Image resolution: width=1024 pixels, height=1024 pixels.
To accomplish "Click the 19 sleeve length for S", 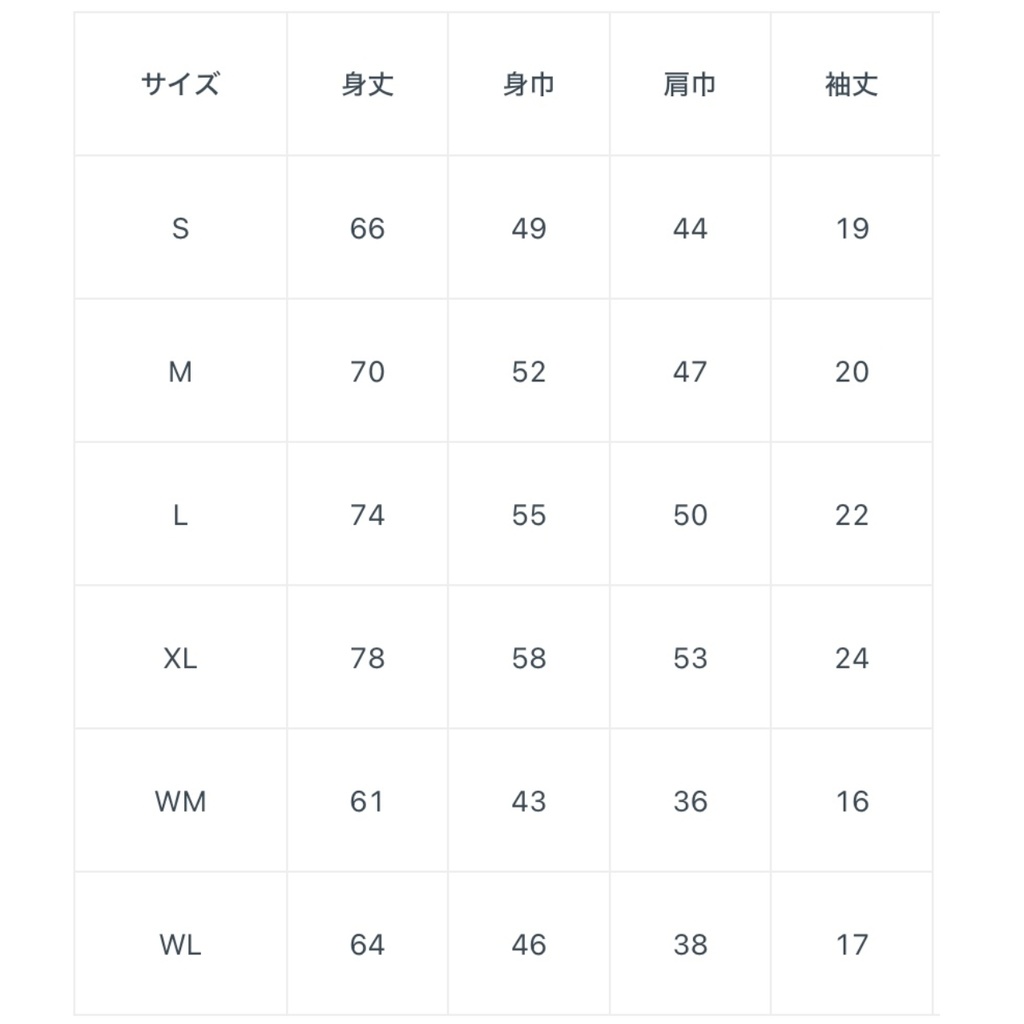I will (x=851, y=229).
